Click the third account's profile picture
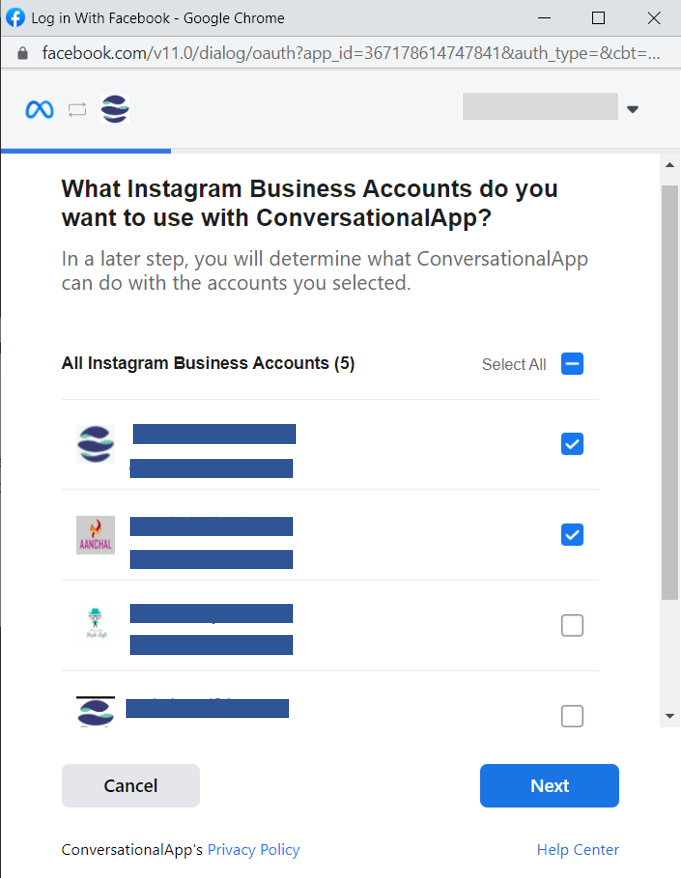 click(96, 625)
